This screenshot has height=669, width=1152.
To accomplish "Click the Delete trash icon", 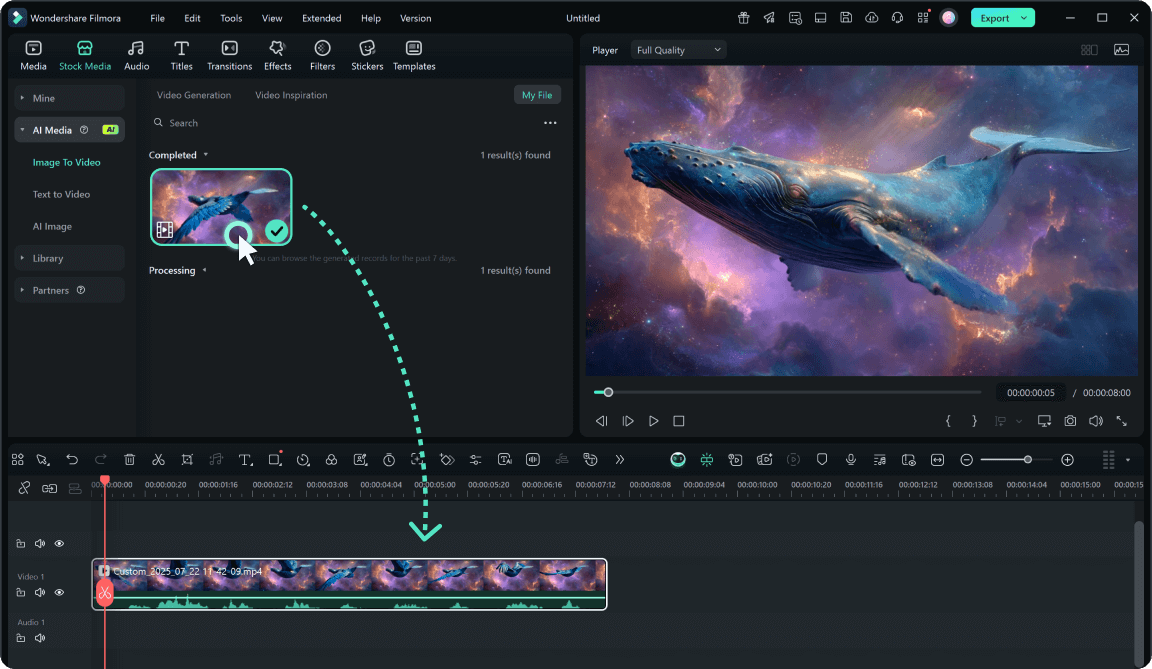I will [129, 460].
